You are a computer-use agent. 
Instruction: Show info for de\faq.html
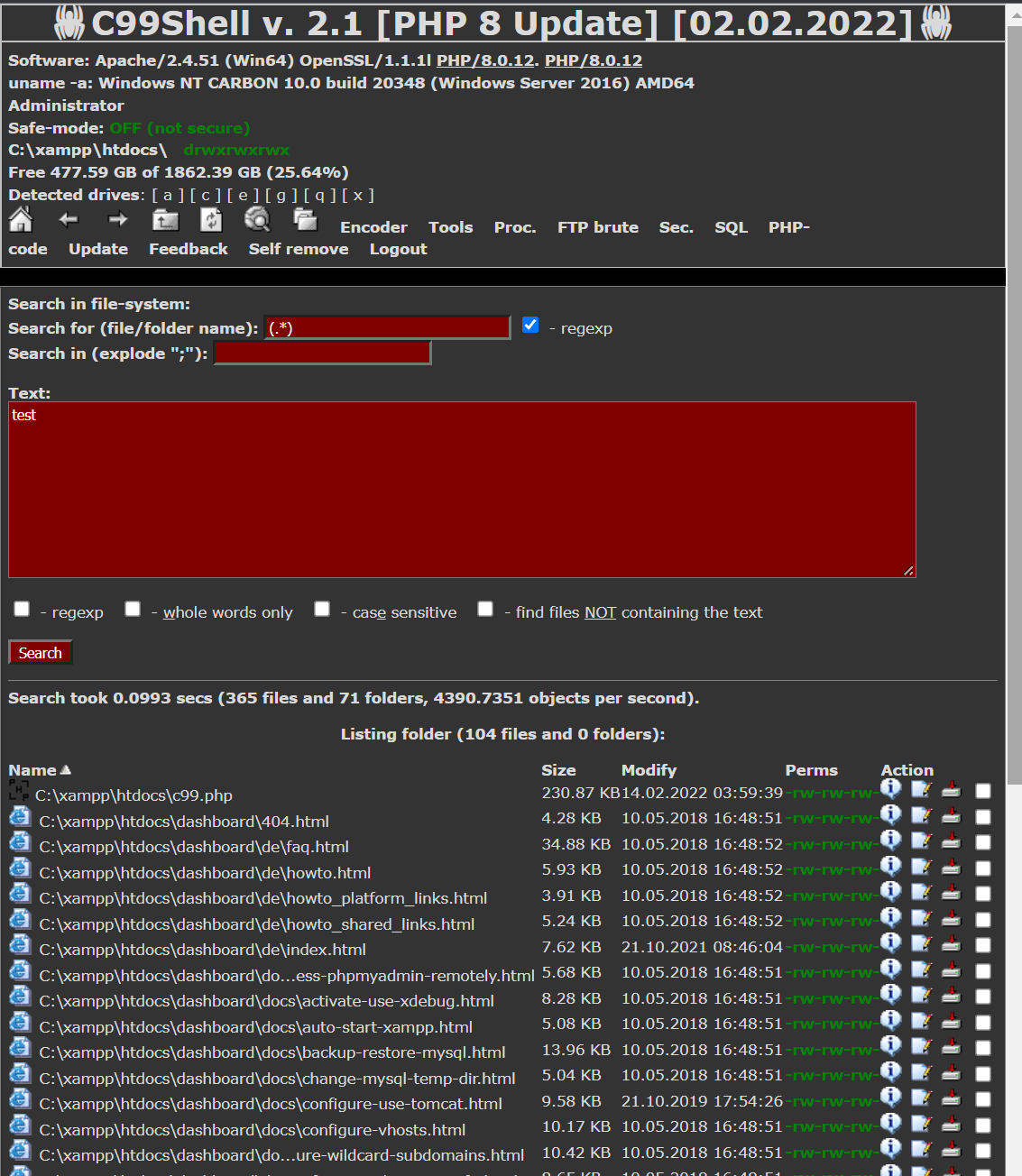[x=891, y=840]
